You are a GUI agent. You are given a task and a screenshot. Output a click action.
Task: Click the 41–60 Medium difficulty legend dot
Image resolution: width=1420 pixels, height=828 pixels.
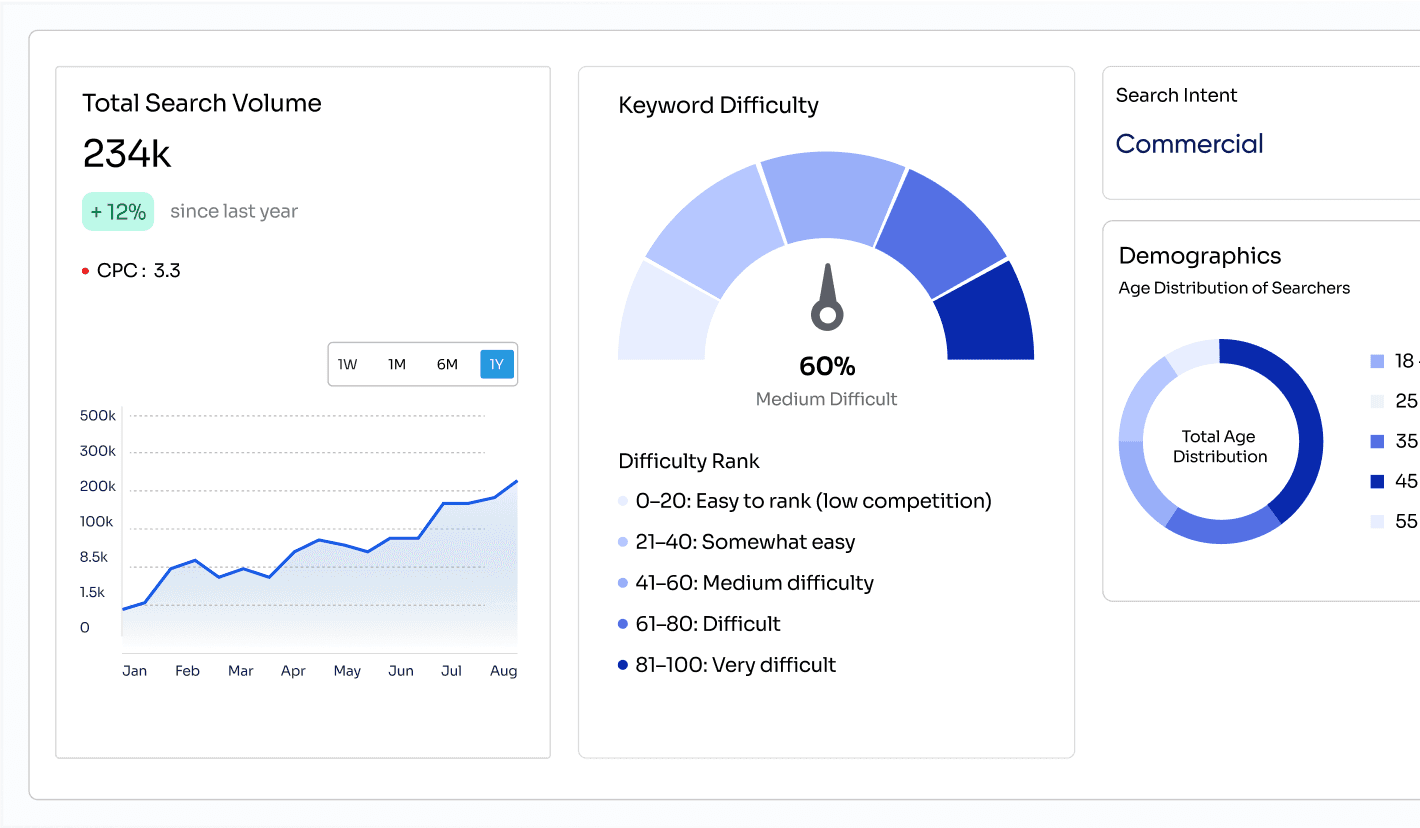(623, 584)
